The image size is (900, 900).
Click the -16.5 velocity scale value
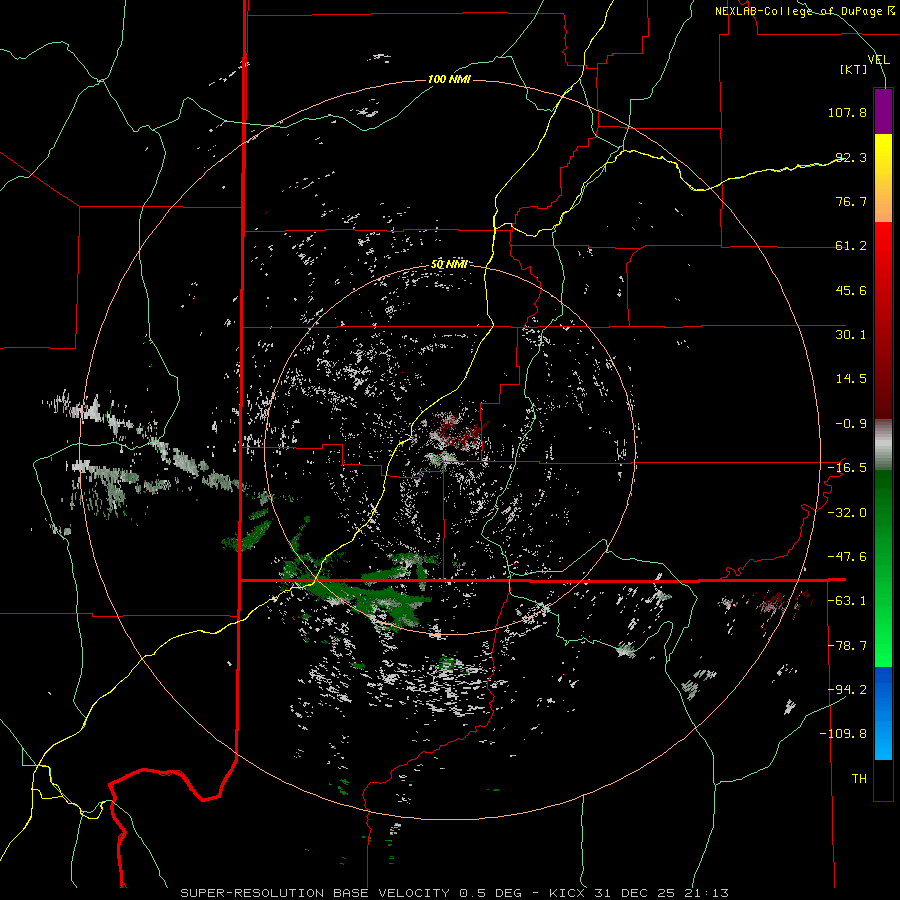point(847,468)
